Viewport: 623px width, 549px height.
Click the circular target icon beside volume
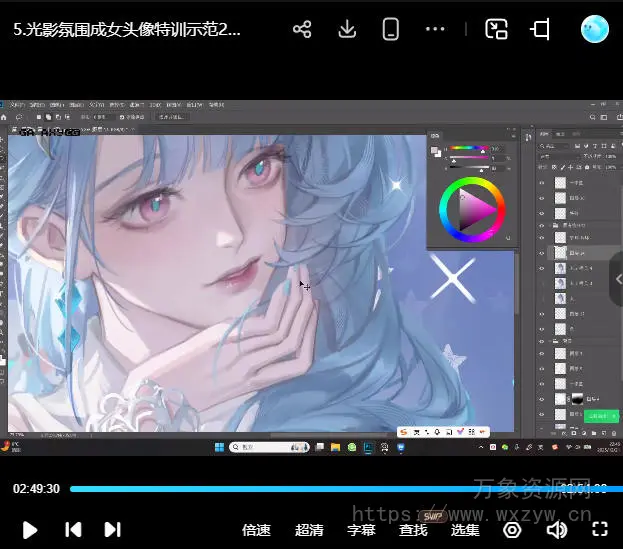pyautogui.click(x=512, y=530)
